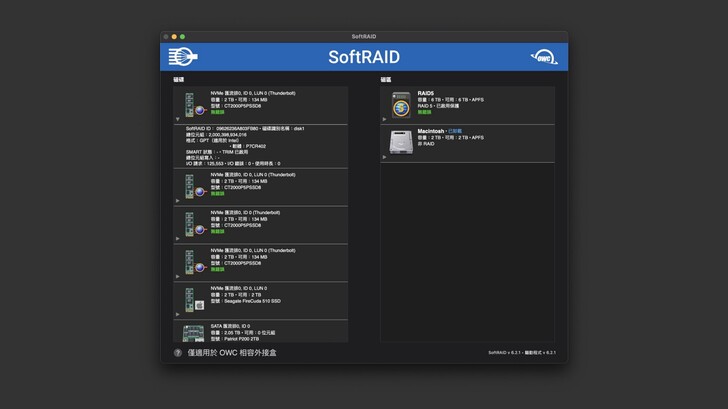Click the driver version "v 6.2.1" at far right footer
728x409 pixels.
pyautogui.click(x=549, y=353)
